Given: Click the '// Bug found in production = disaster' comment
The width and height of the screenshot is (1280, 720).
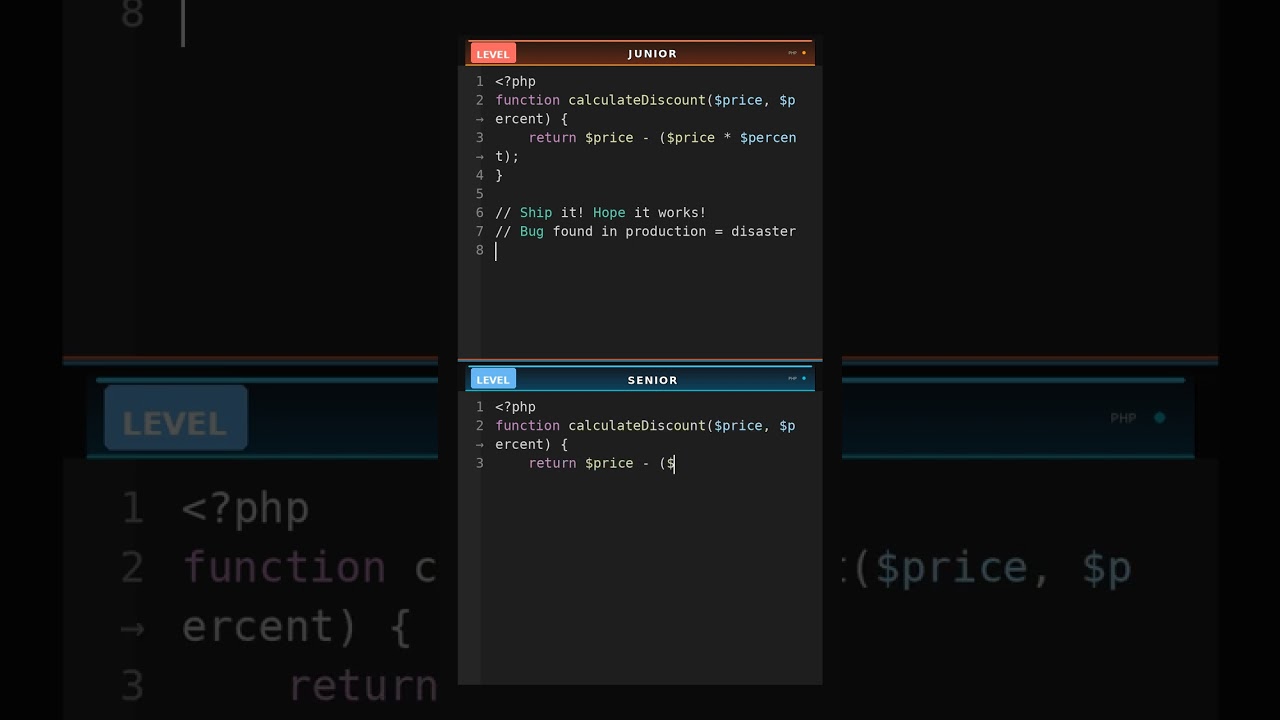Looking at the screenshot, I should [645, 232].
